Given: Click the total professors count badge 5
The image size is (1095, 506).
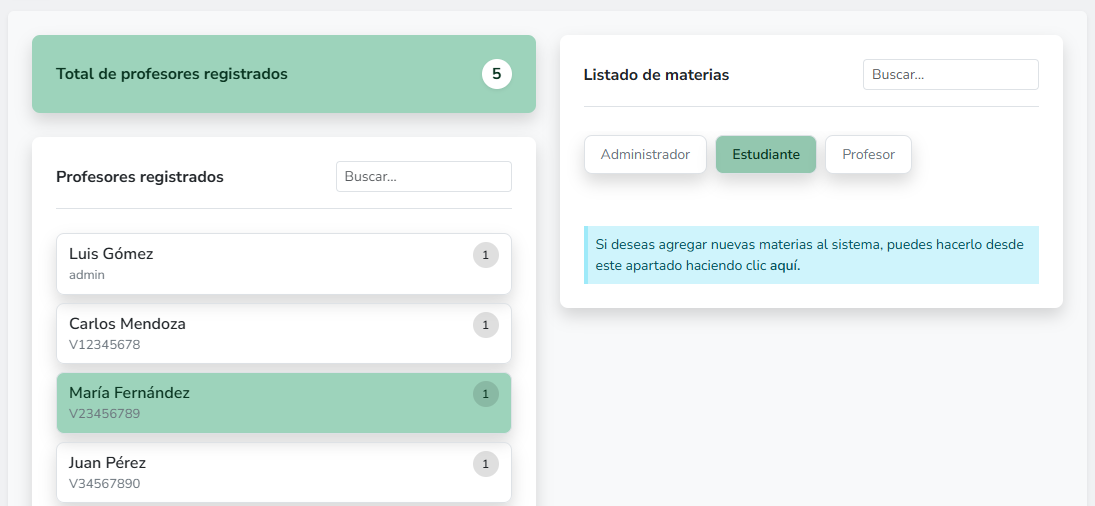Looking at the screenshot, I should click(497, 74).
